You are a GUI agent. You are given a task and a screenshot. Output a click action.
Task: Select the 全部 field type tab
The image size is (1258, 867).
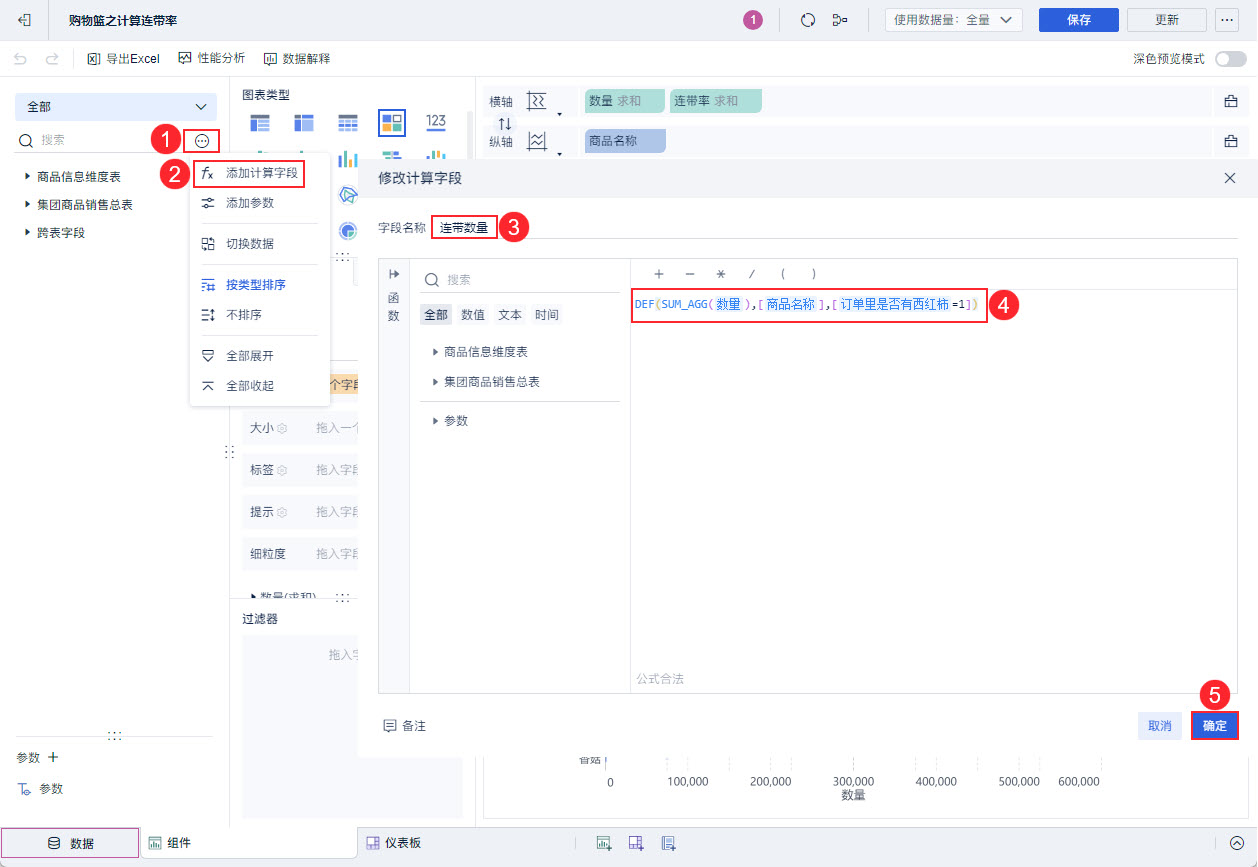436,314
